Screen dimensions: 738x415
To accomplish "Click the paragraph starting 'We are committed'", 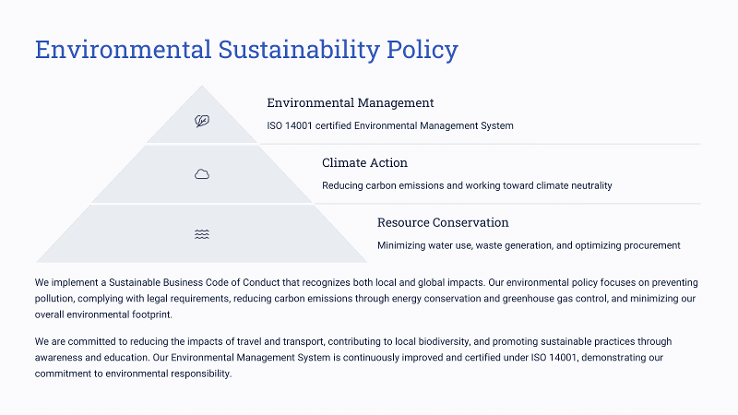I will click(x=353, y=358).
